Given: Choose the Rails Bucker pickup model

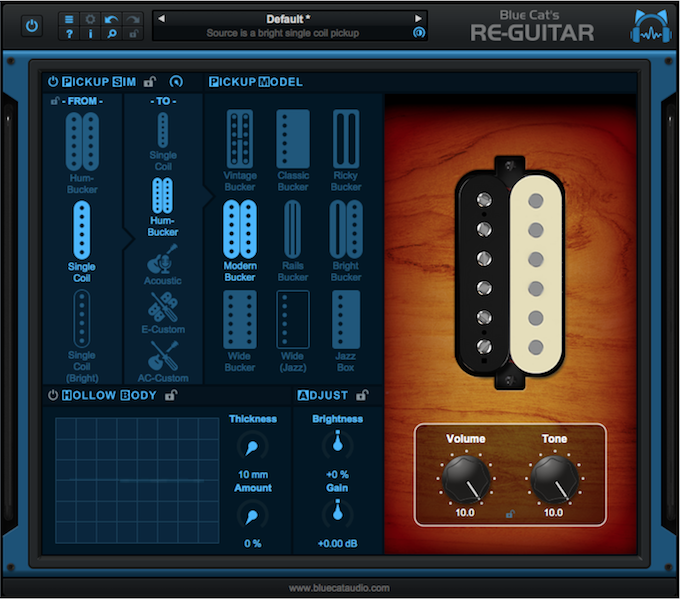Looking at the screenshot, I should tap(293, 241).
